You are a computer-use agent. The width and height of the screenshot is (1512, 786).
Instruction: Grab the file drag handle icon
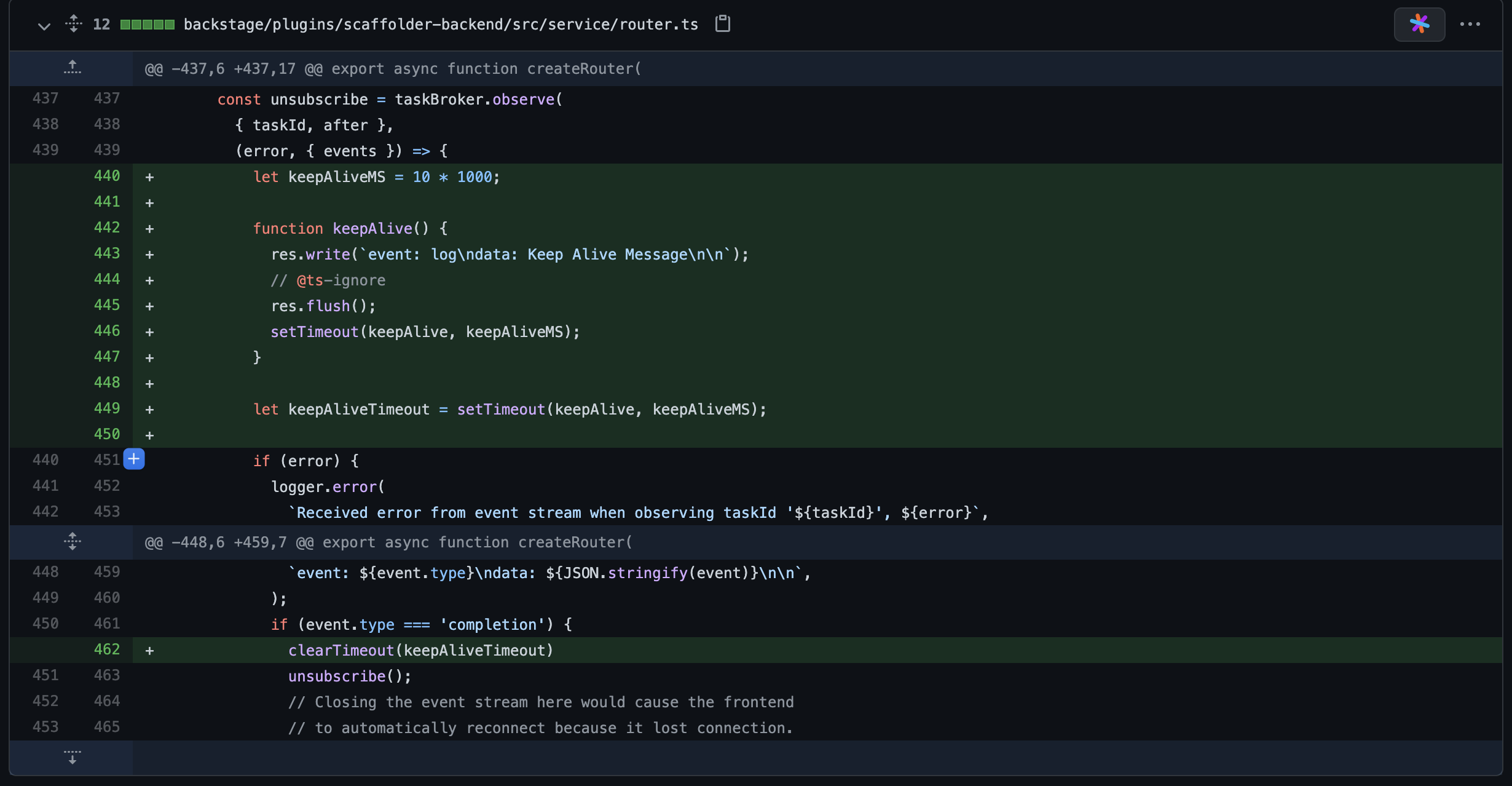point(73,24)
